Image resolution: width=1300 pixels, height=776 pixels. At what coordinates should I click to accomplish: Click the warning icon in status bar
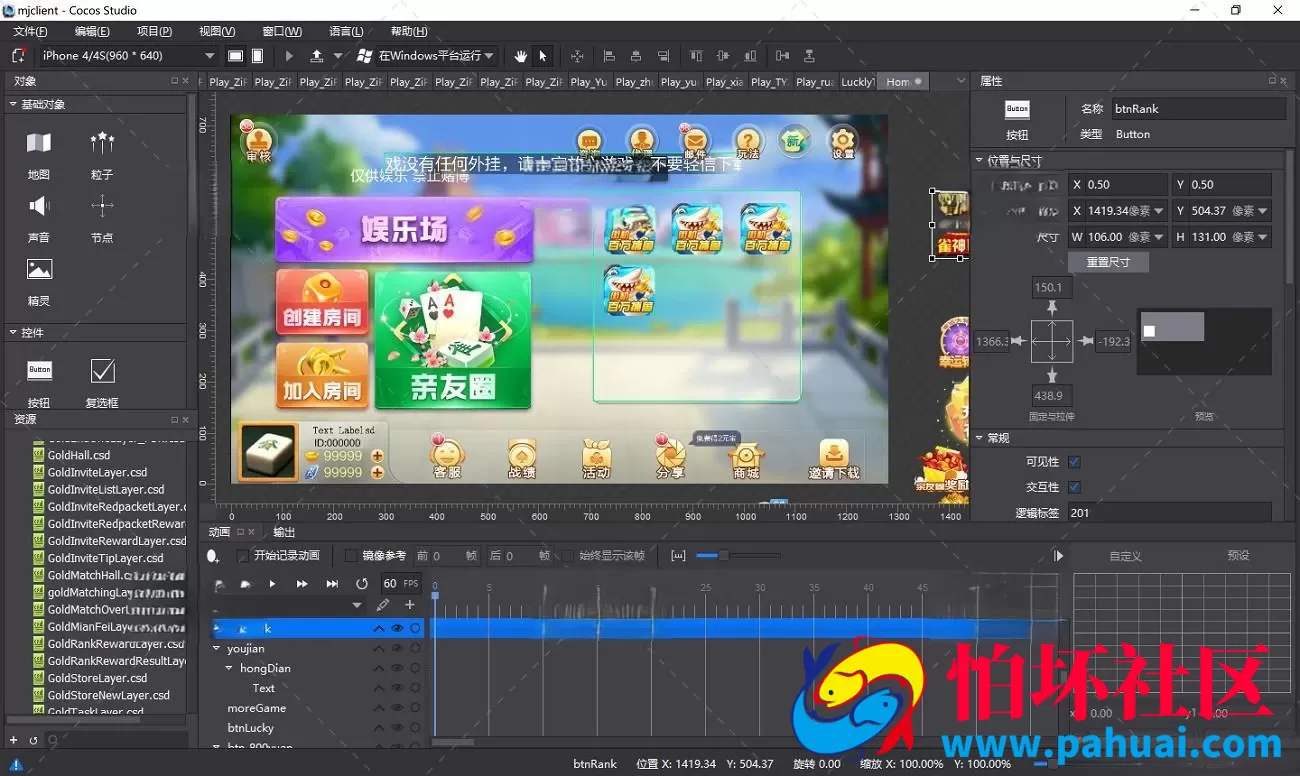(15, 764)
